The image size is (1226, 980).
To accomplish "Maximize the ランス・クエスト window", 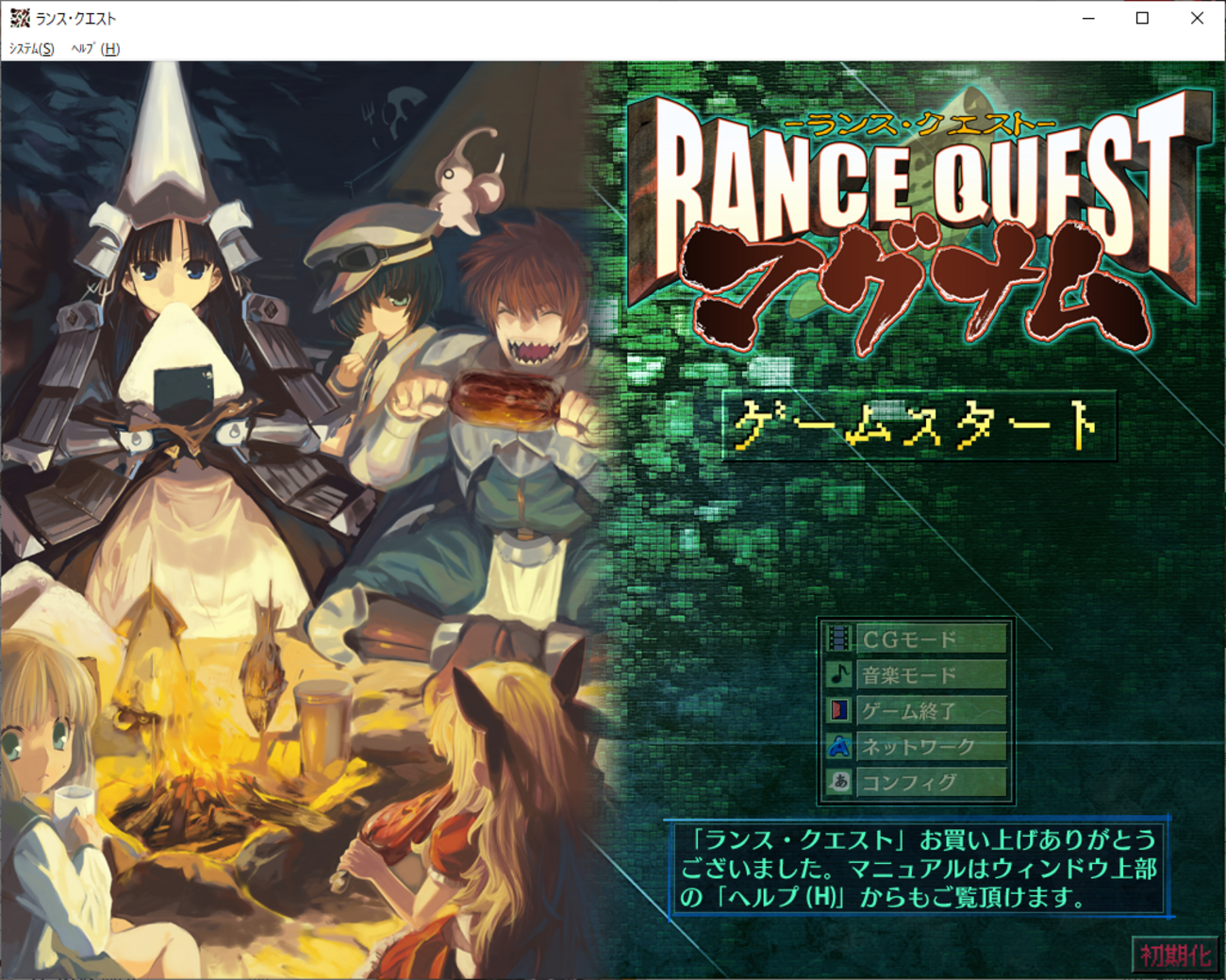I will pyautogui.click(x=1142, y=18).
